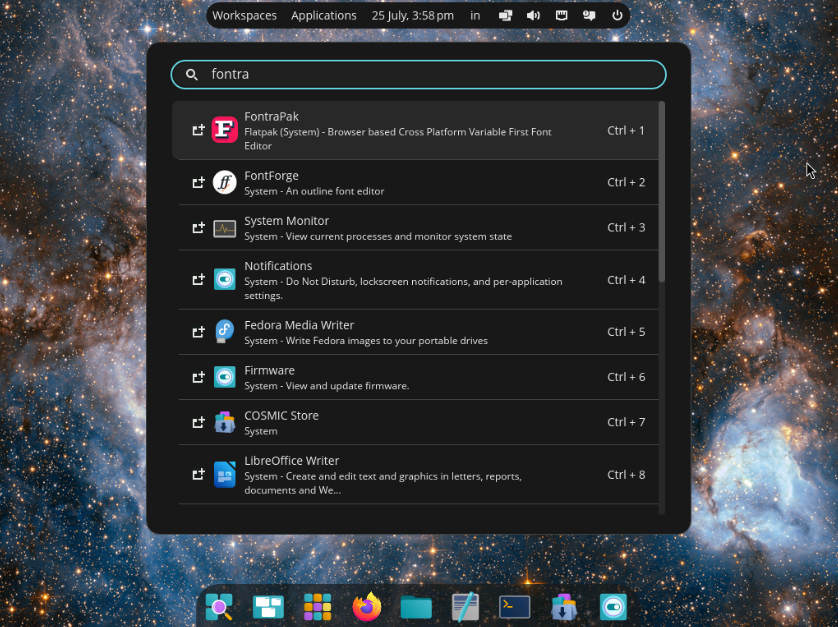Click launch arrow icon beside Firmware

pos(198,377)
